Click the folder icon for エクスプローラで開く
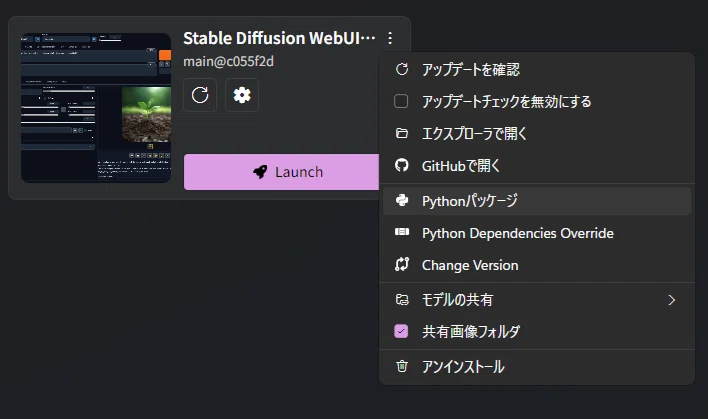708x419 pixels. (x=401, y=133)
